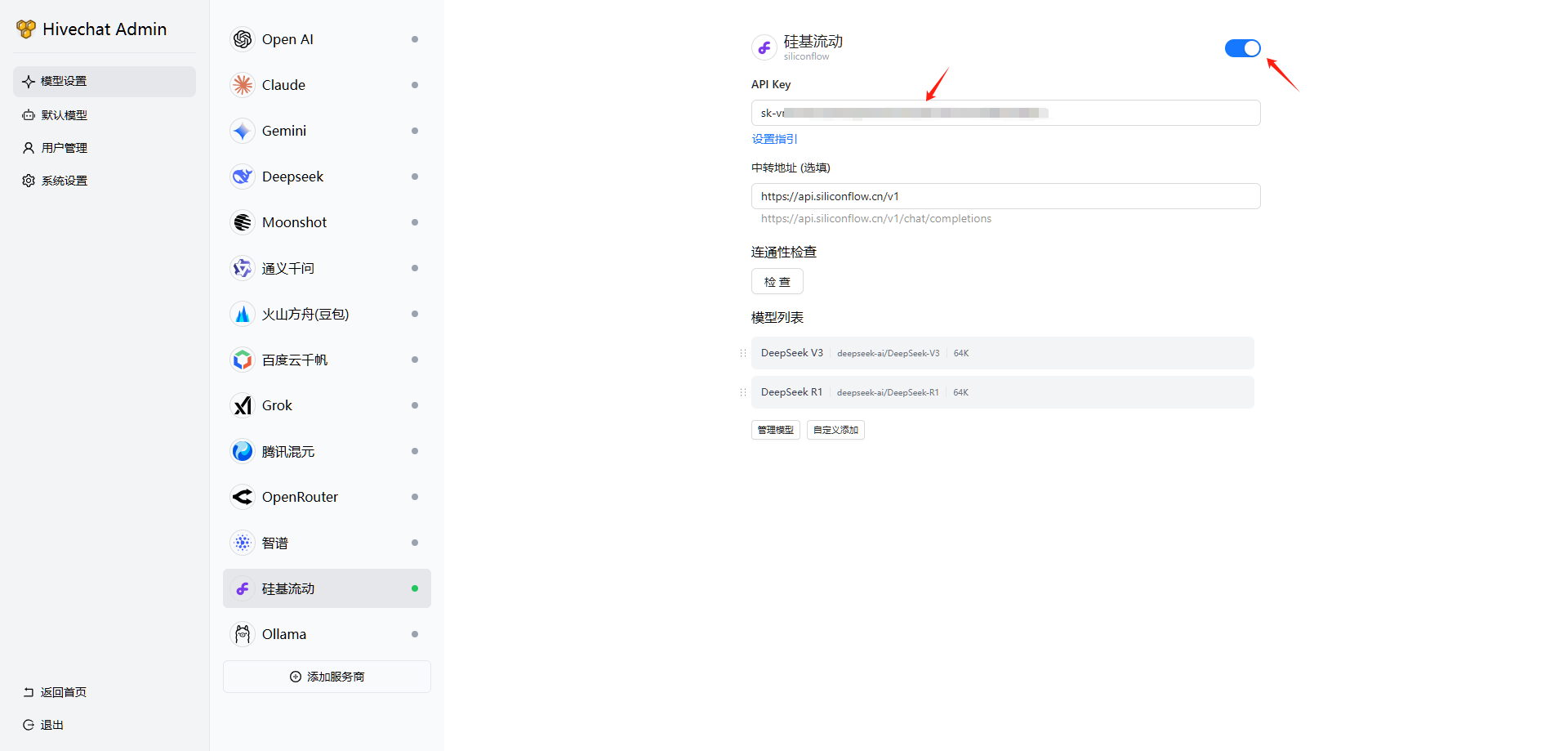Click the Claude provider label

(x=283, y=85)
